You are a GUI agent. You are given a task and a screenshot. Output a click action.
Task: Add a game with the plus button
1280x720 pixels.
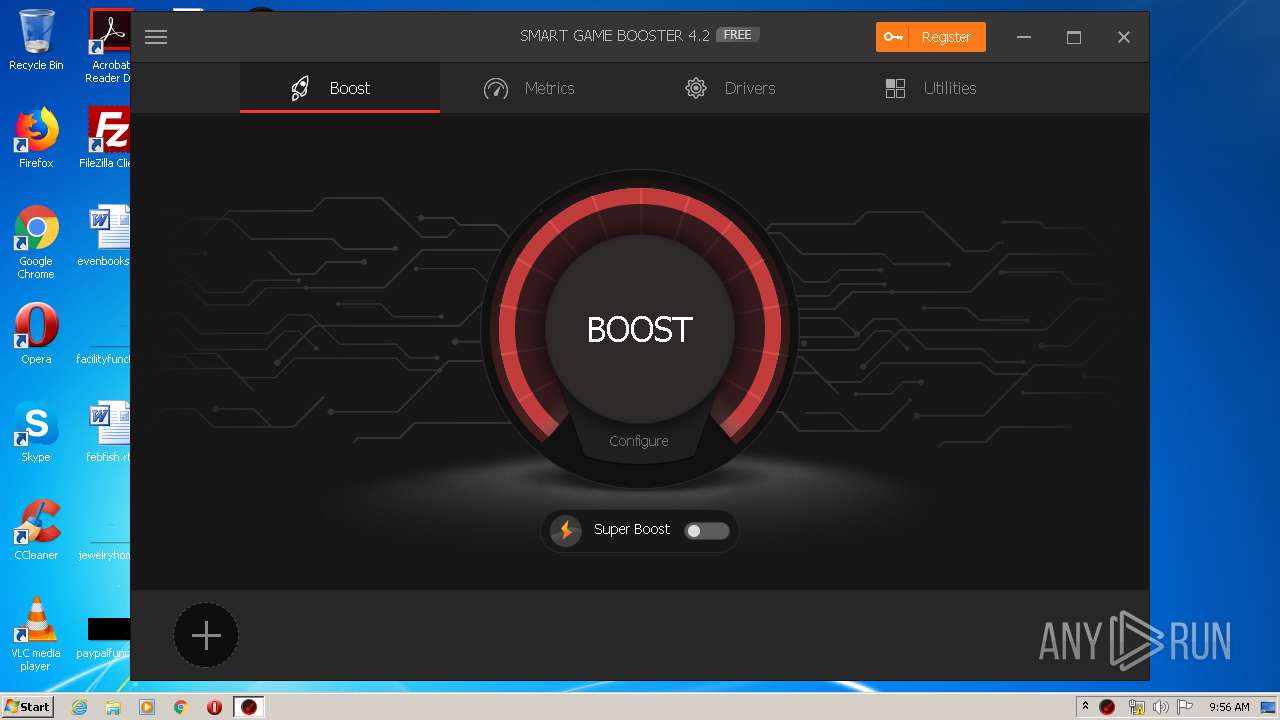point(206,635)
